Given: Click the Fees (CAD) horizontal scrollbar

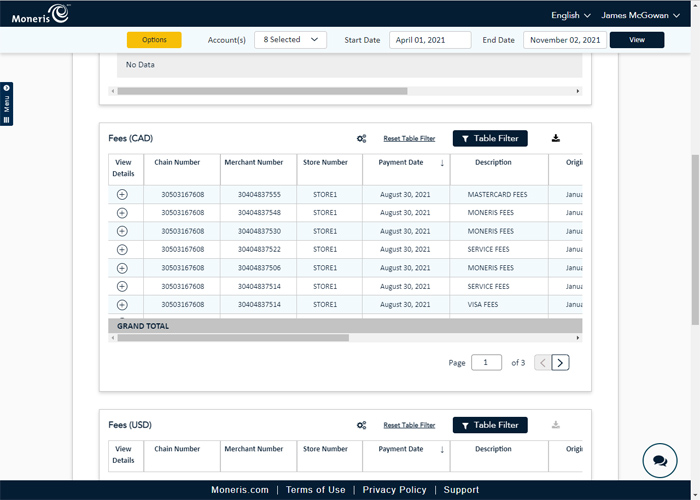Looking at the screenshot, I should (x=233, y=338).
